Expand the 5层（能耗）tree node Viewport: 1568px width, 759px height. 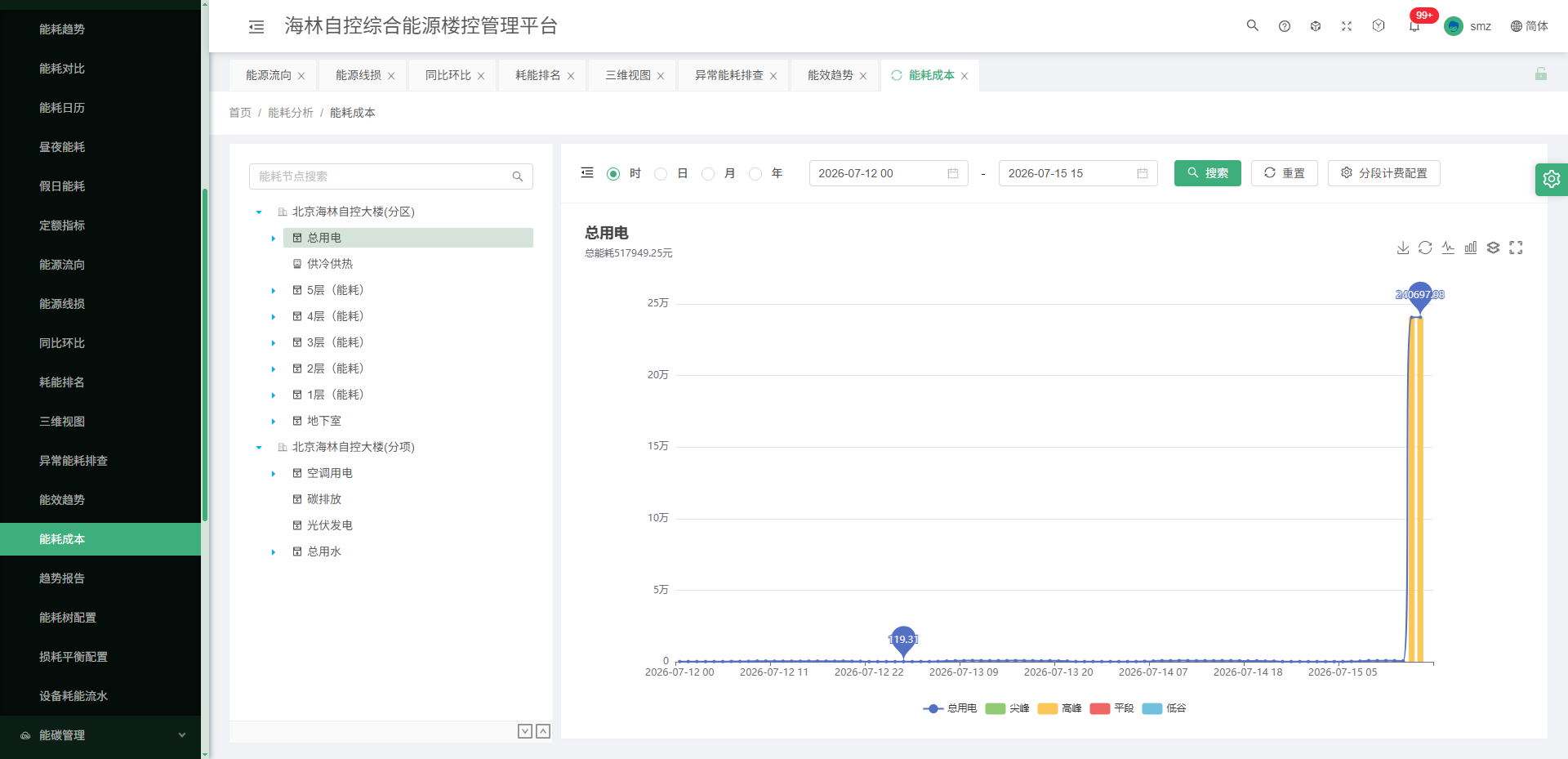[x=274, y=291]
